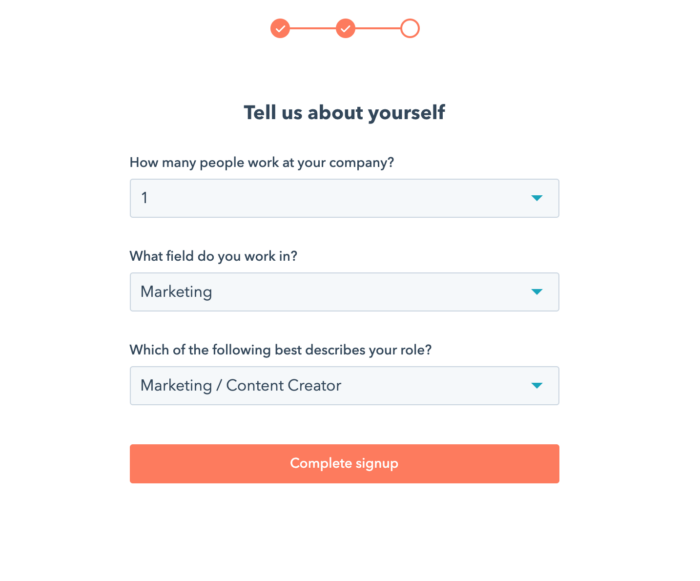The image size is (700, 581).
Task: Click the selected 'Marketing' field value
Action: pyautogui.click(x=176, y=292)
